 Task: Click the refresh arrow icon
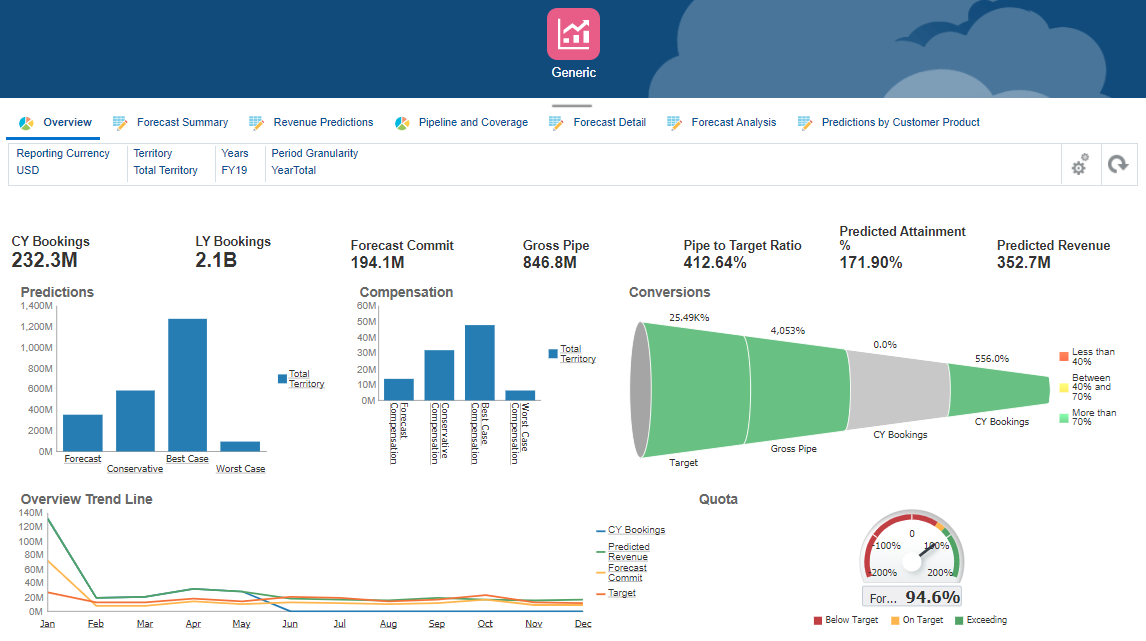[1117, 164]
